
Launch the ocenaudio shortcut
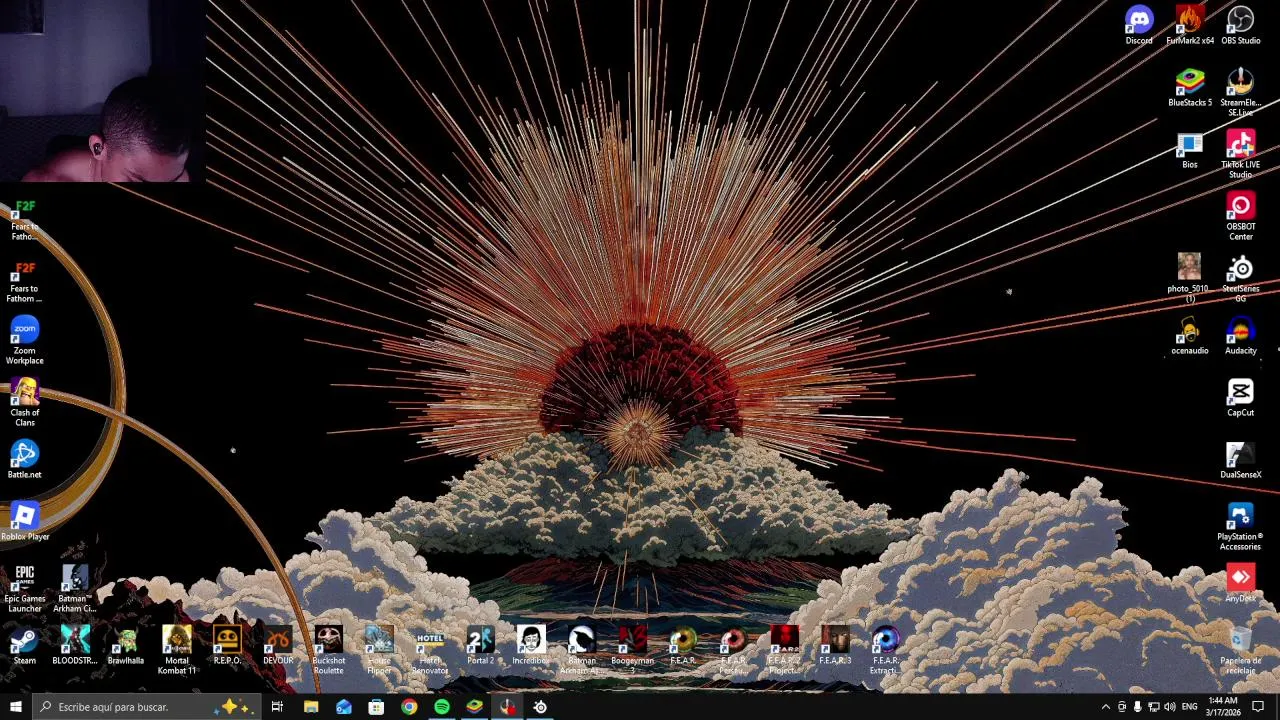click(1190, 336)
